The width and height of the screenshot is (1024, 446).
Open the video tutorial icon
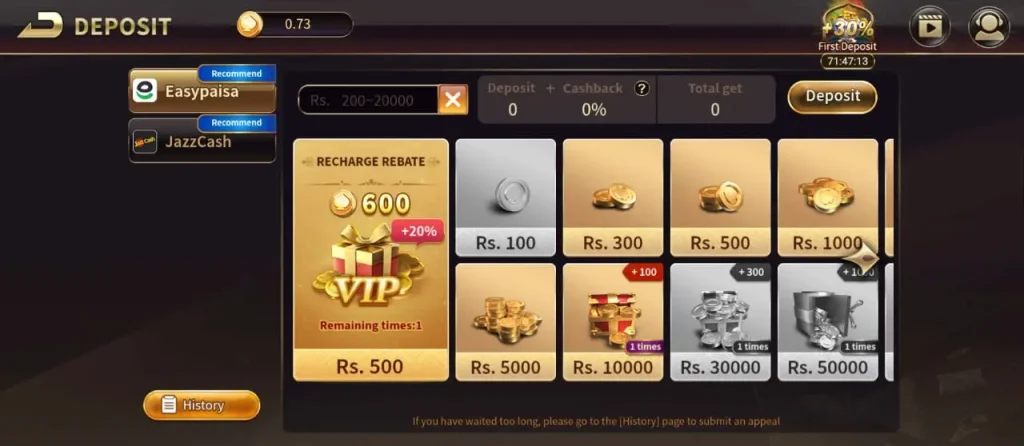tap(929, 26)
